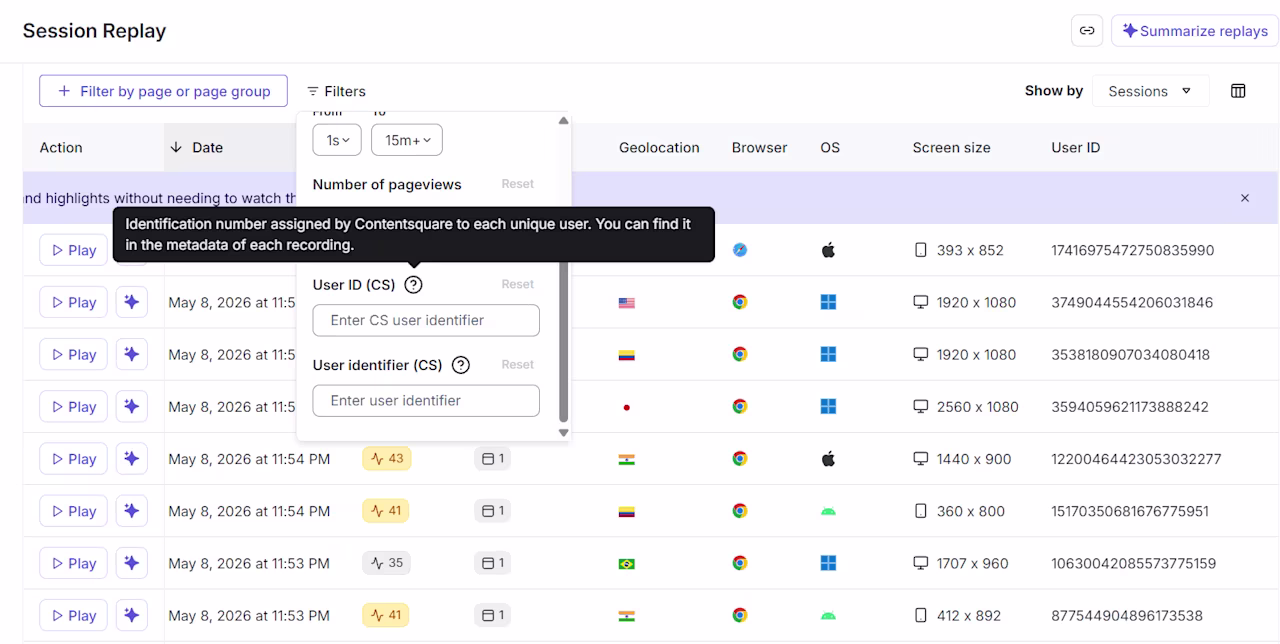Click the frustration score badge showing 43
Image resolution: width=1280 pixels, height=644 pixels.
coord(387,459)
